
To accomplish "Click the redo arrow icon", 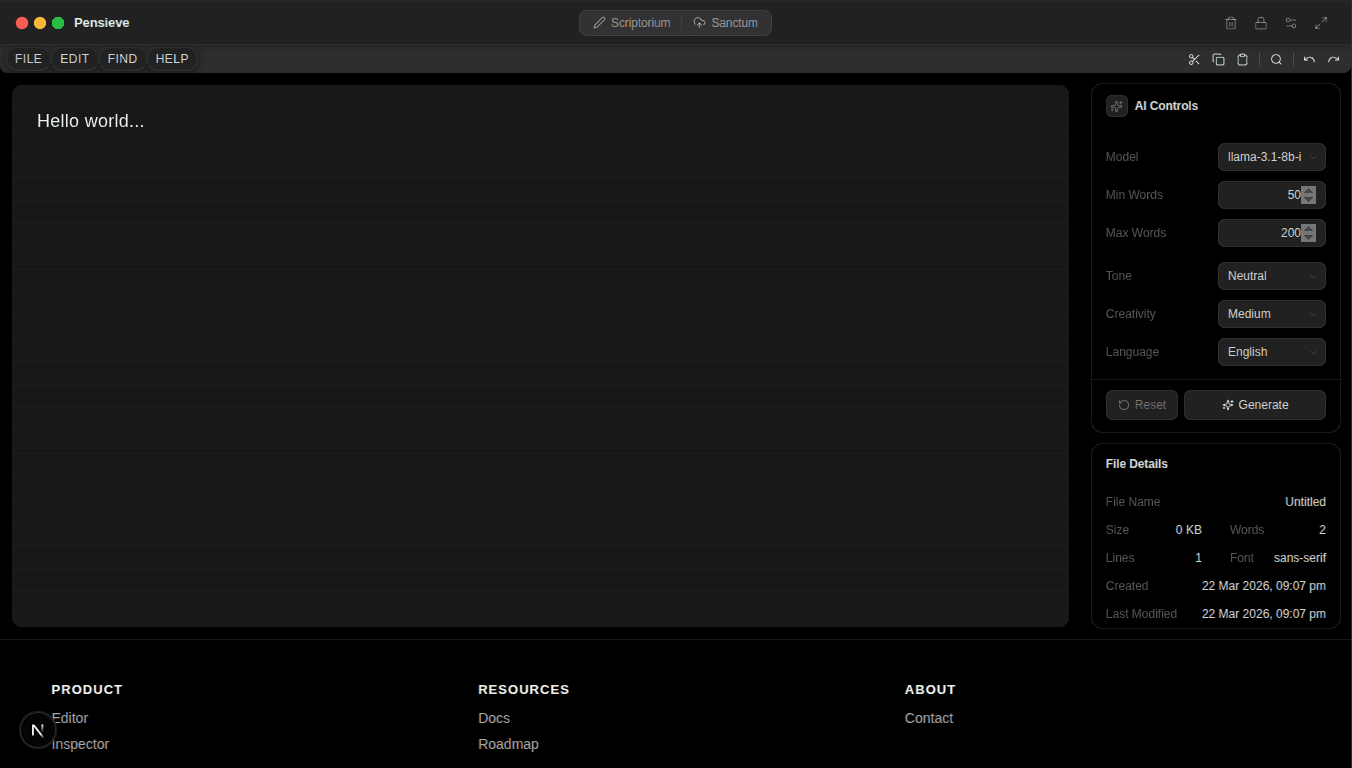I will [1333, 59].
